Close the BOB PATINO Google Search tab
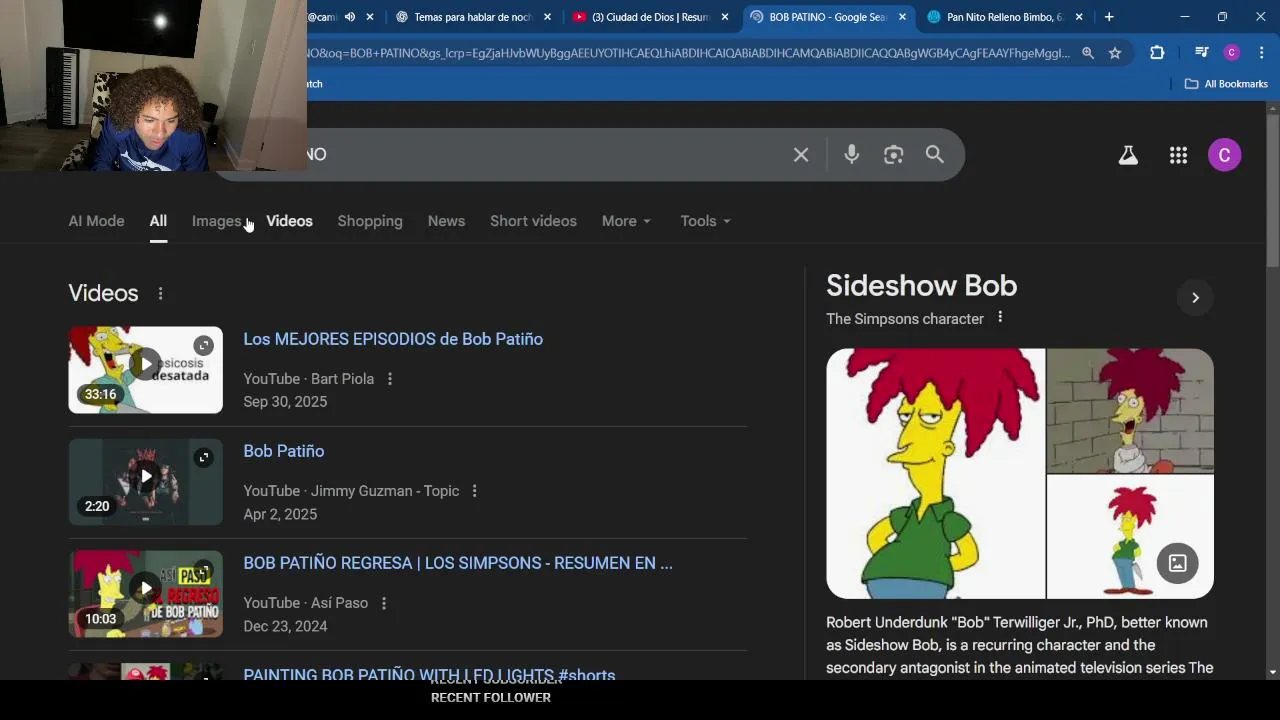 (902, 17)
